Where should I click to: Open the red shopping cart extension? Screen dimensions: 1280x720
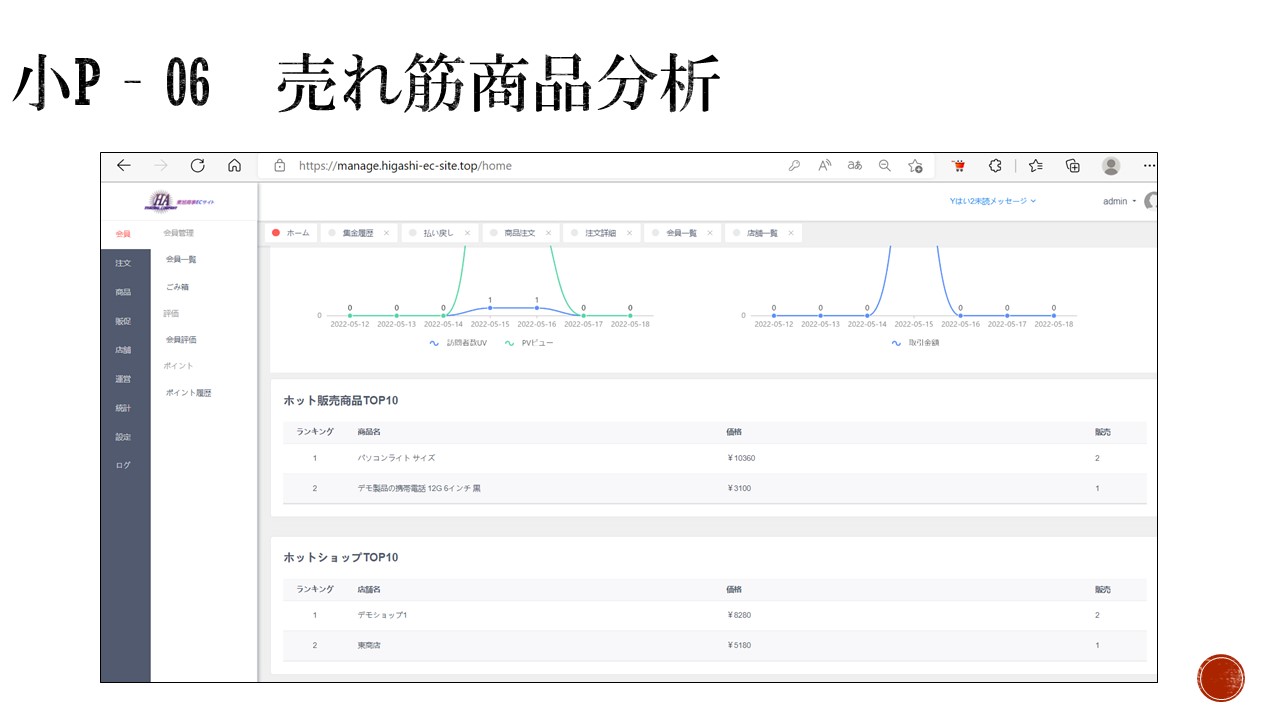958,166
